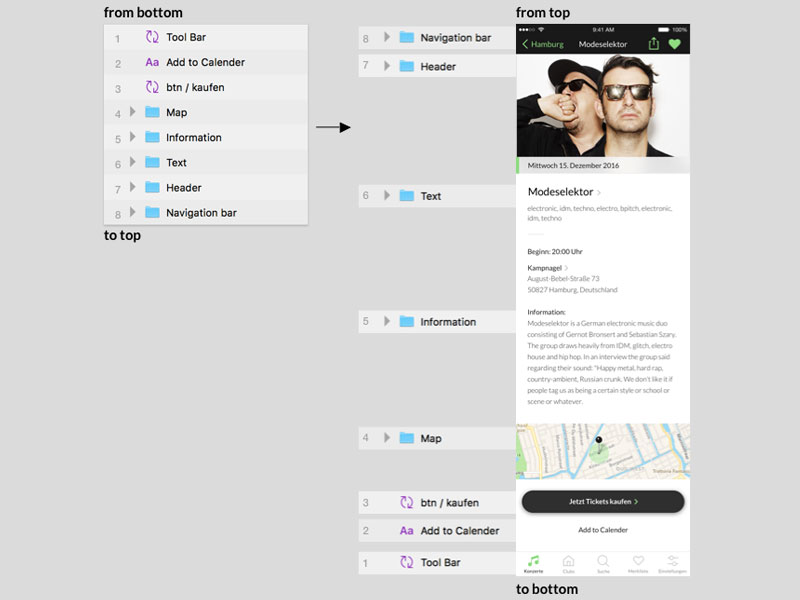Screen dimensions: 800x600
Task: Open the Modeselektor artist title link
Action: [560, 191]
